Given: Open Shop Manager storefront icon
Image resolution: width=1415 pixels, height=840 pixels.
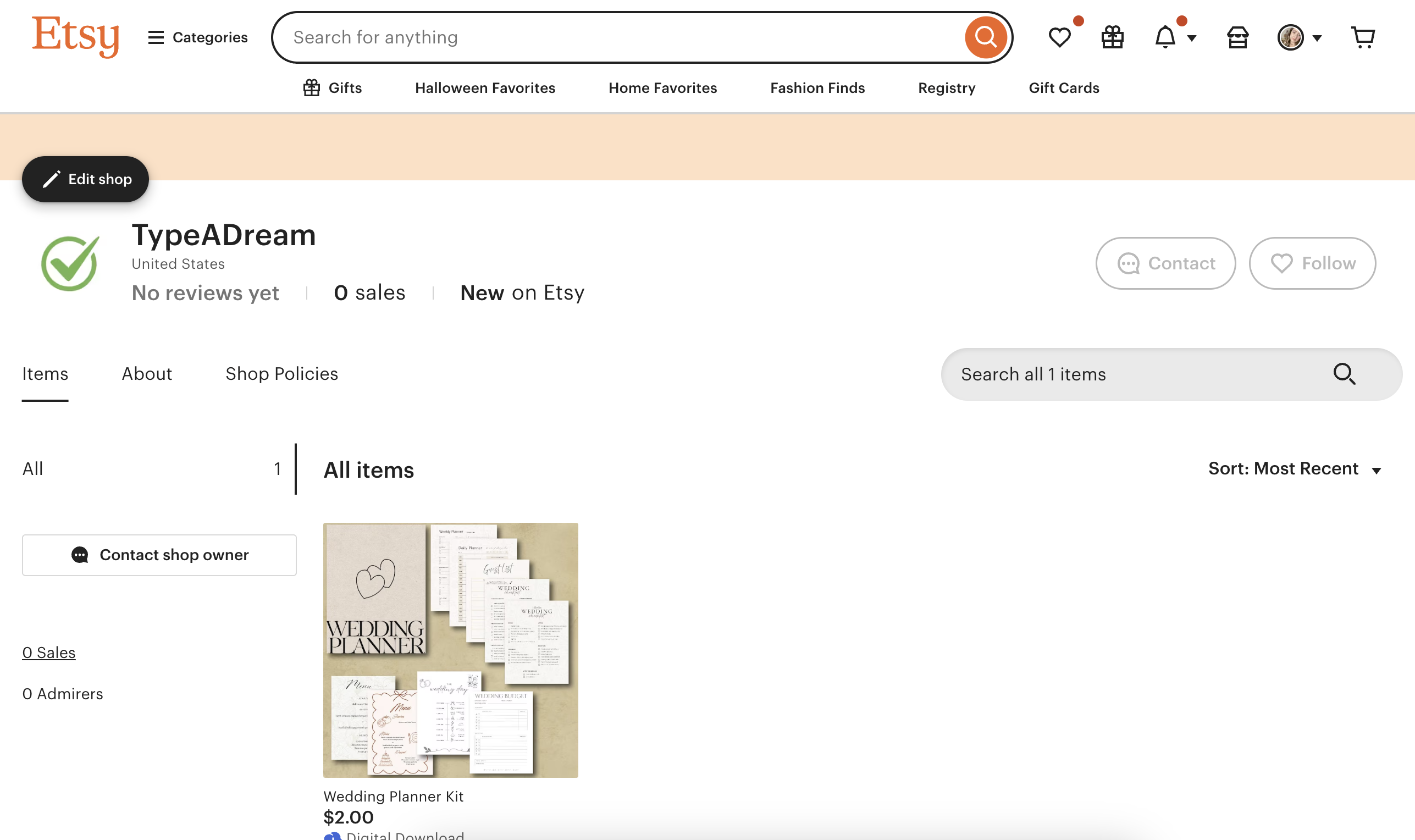Looking at the screenshot, I should (1237, 37).
